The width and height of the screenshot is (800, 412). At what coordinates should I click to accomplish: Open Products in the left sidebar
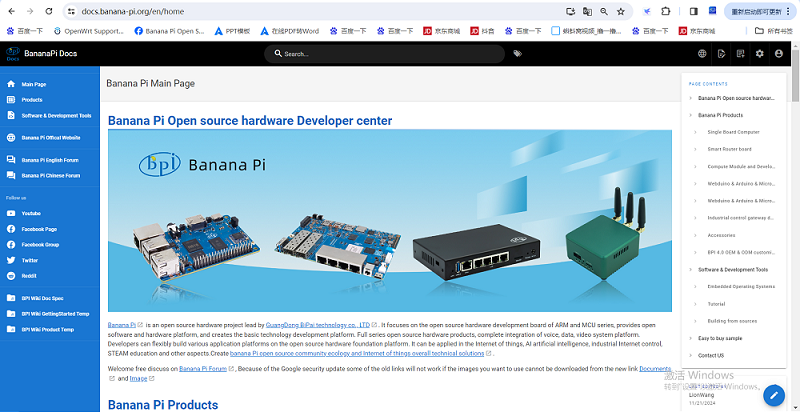coord(32,100)
